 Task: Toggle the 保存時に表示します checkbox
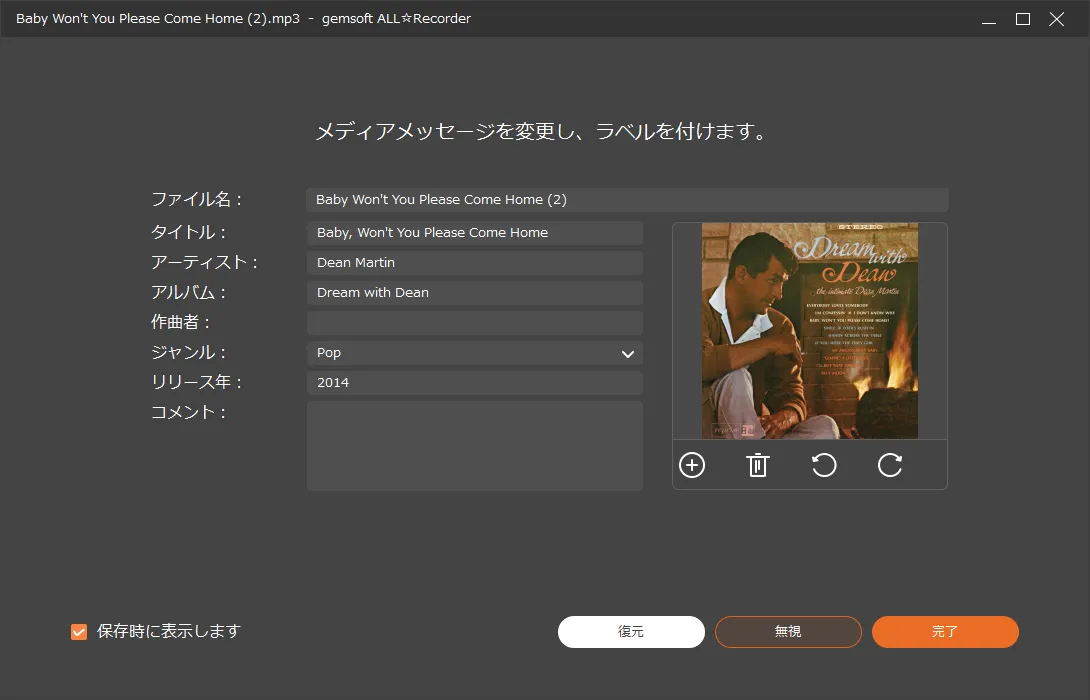coord(79,632)
